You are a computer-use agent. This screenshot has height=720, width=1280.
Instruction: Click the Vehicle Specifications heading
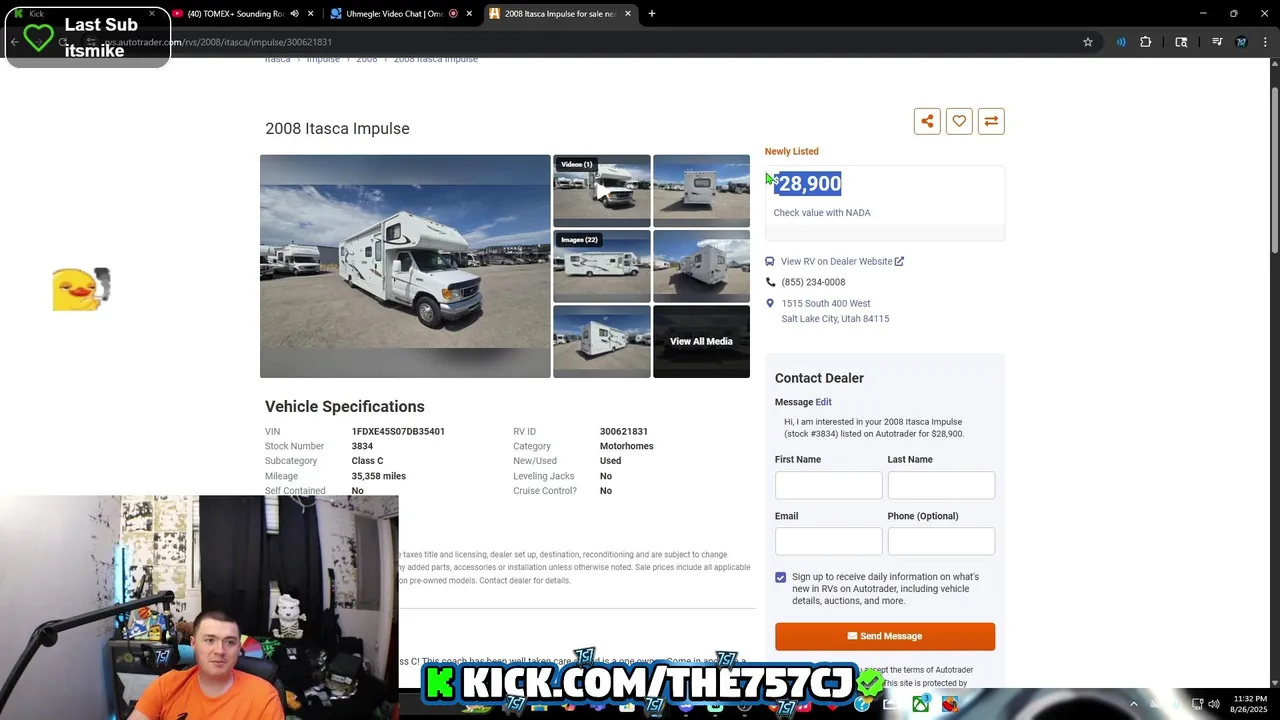click(x=345, y=406)
